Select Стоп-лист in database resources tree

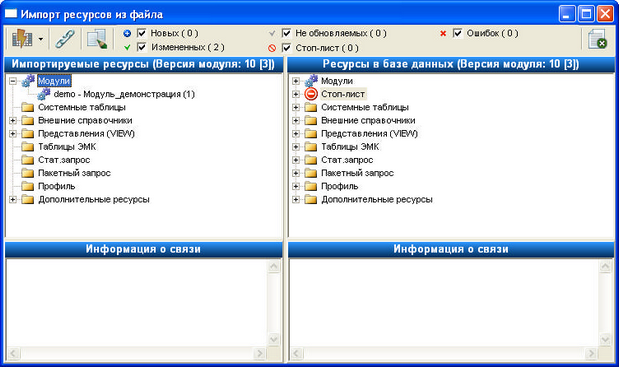pos(343,94)
